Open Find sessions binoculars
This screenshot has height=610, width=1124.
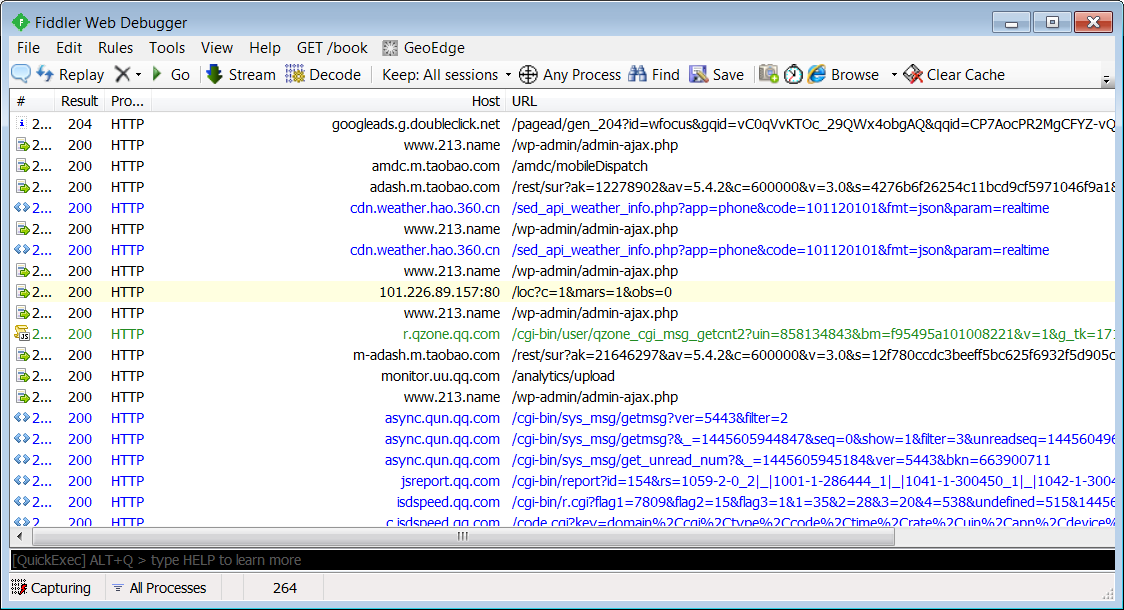click(x=654, y=74)
